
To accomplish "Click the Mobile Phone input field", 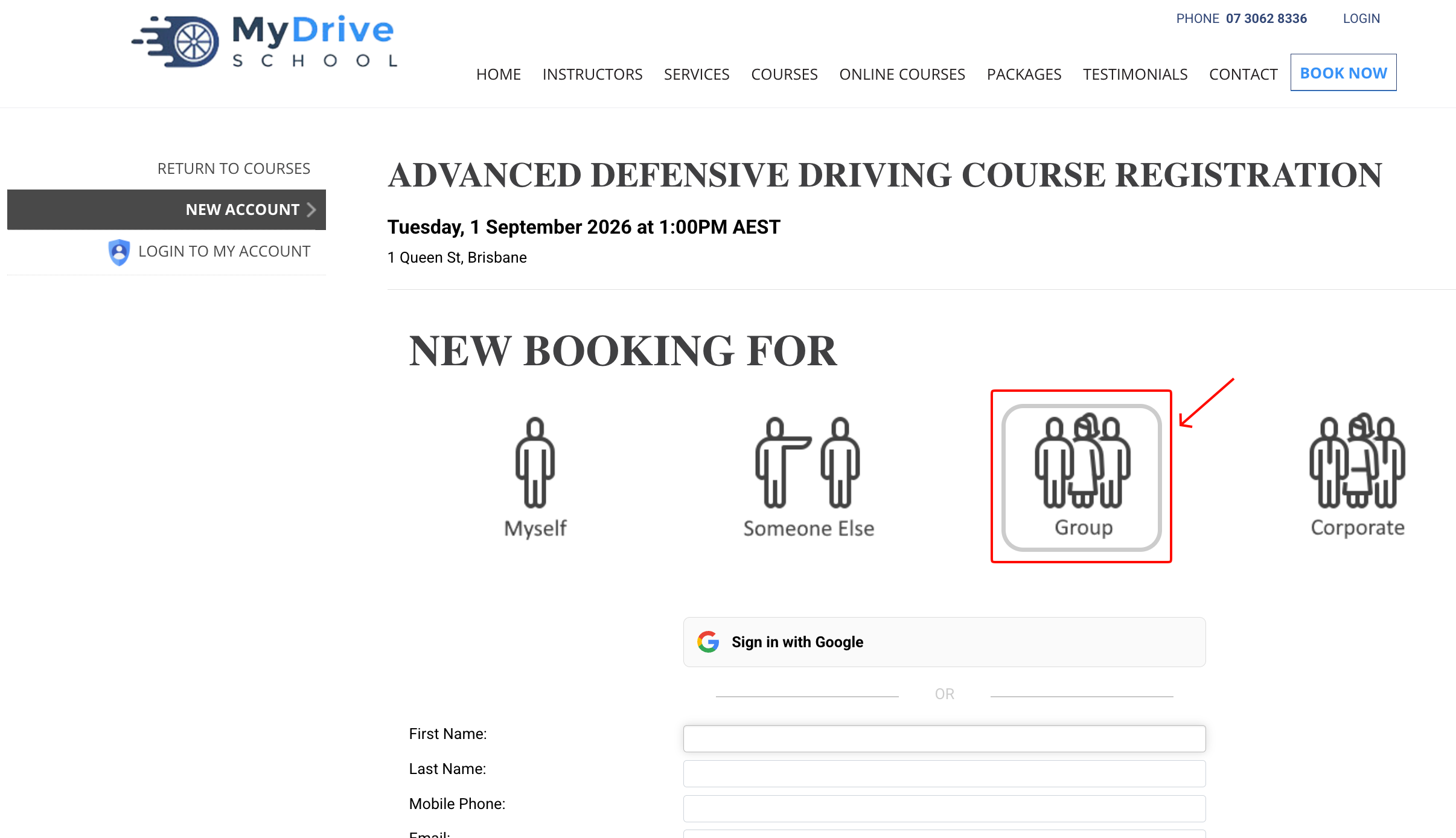I will (x=944, y=808).
